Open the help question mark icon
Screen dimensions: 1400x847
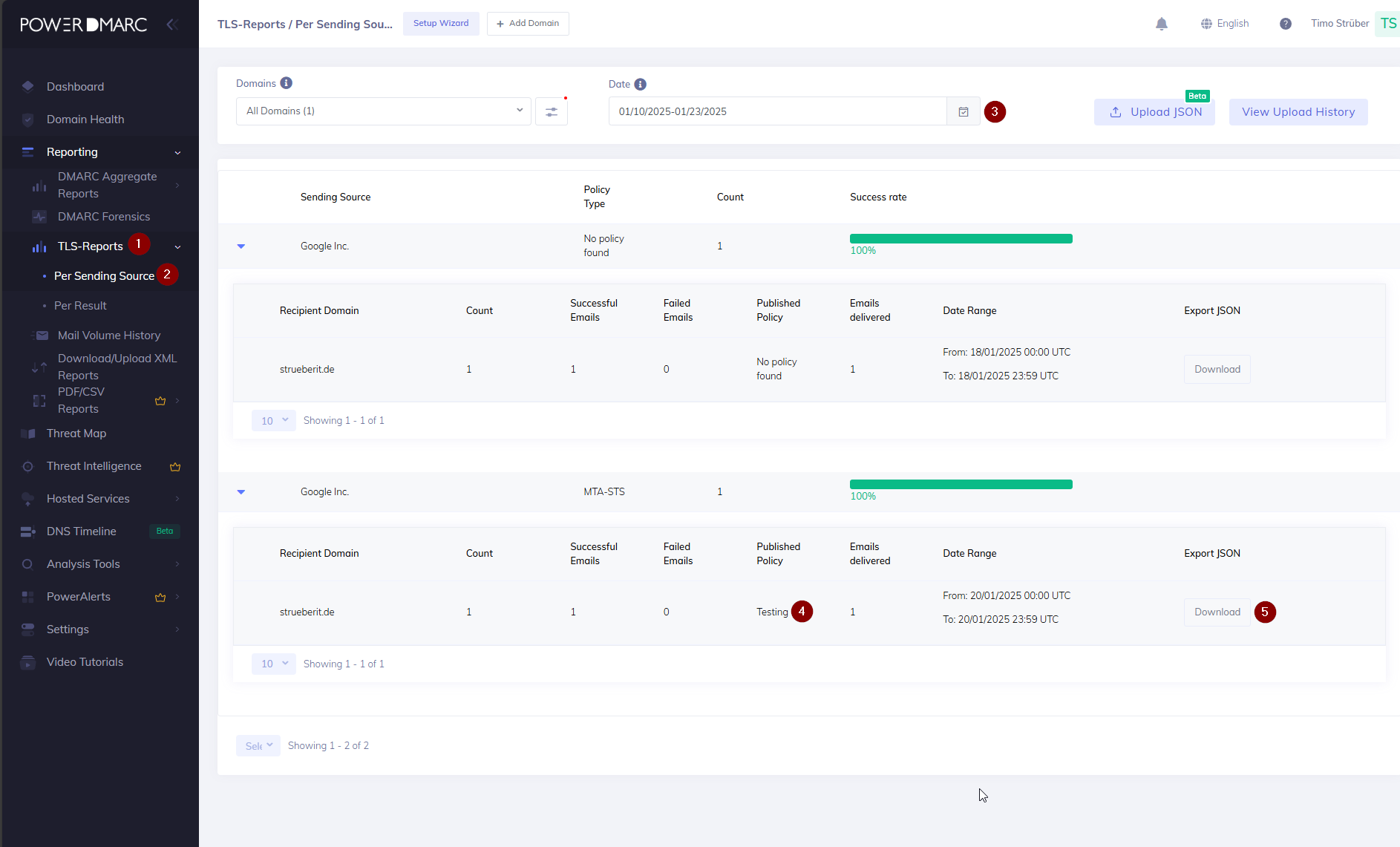coord(1286,24)
